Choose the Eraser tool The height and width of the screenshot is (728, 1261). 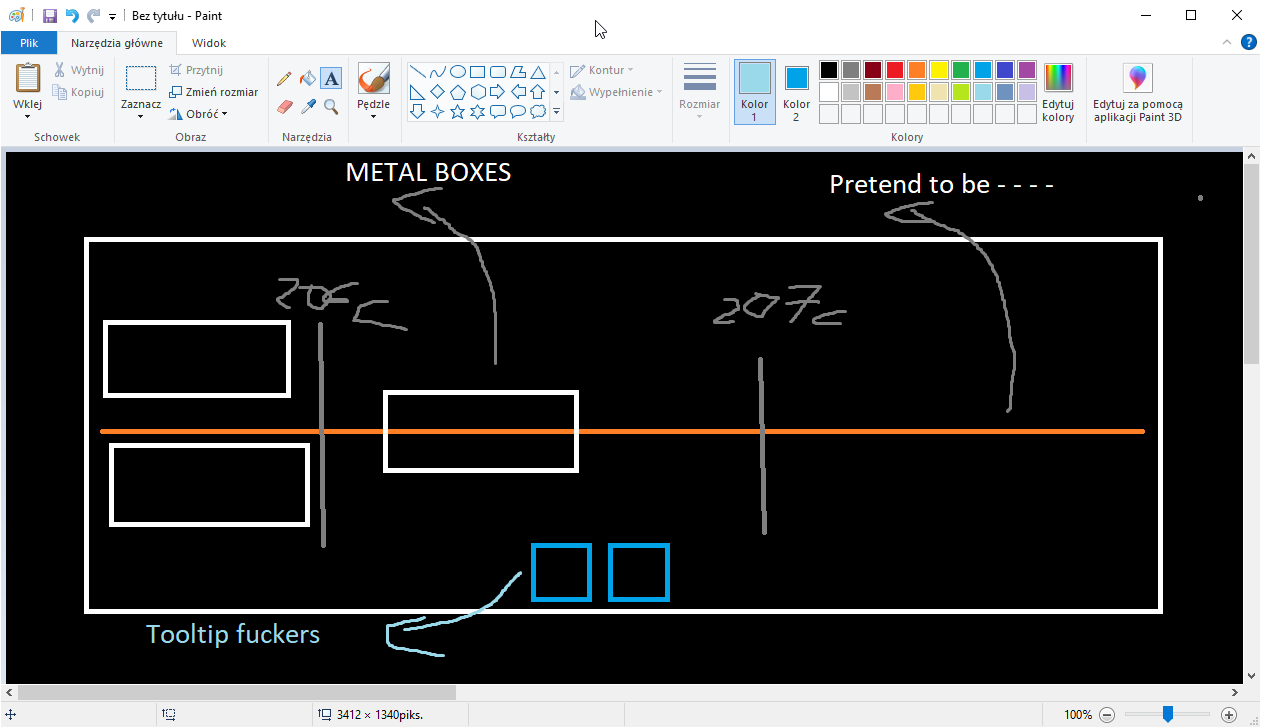click(285, 106)
